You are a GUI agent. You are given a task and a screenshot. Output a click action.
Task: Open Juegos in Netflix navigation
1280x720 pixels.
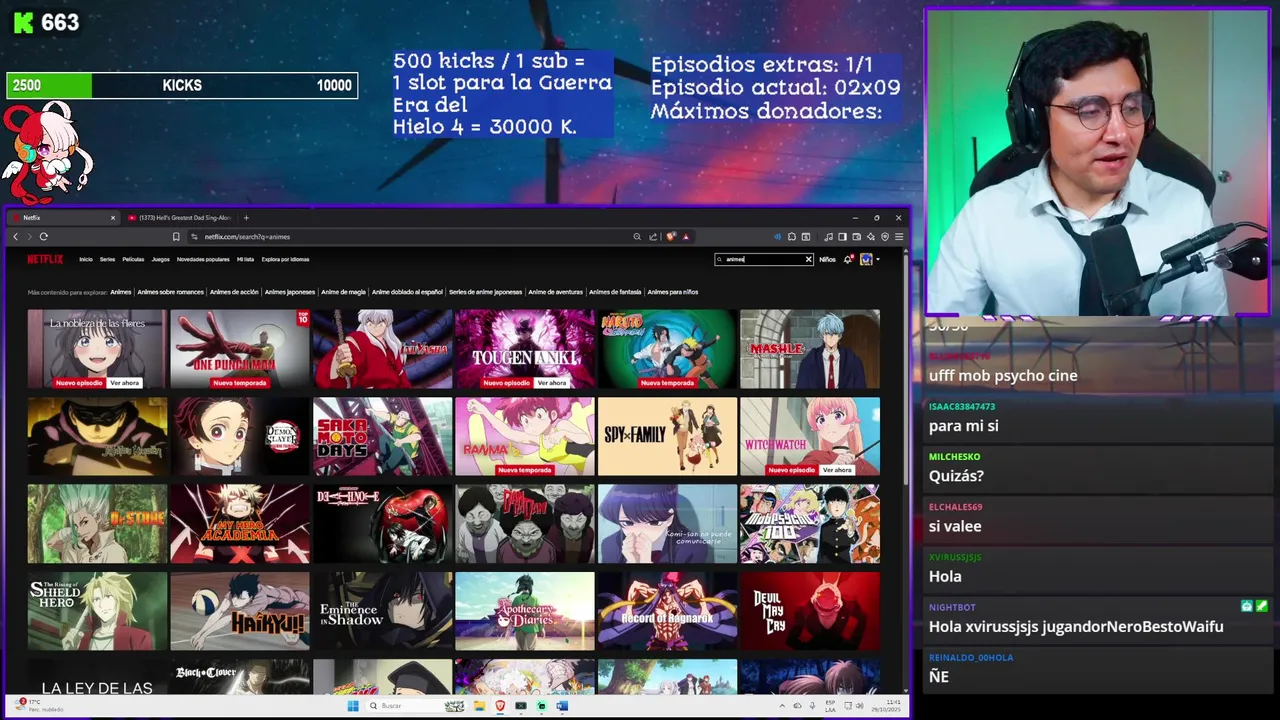[x=160, y=259]
